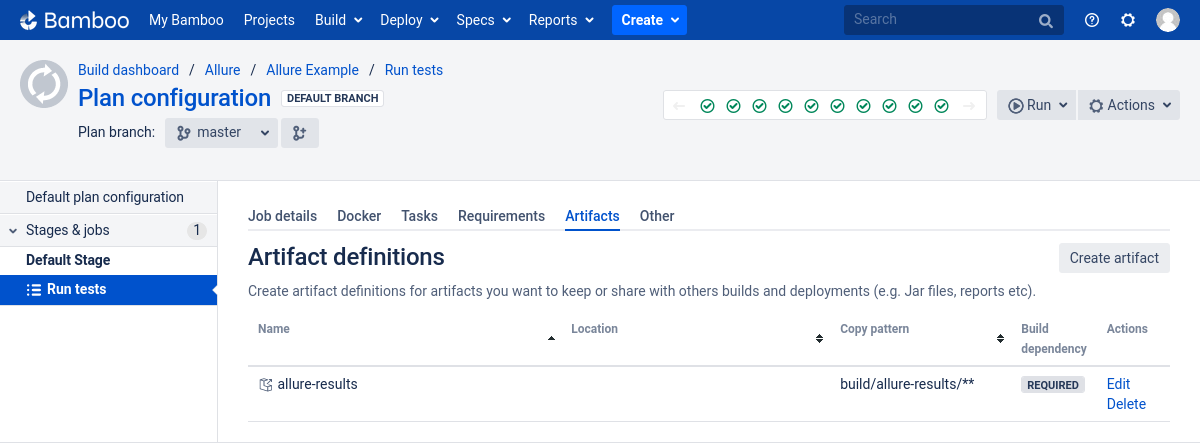Click the REQUIRED build dependency badge

pyautogui.click(x=1053, y=385)
